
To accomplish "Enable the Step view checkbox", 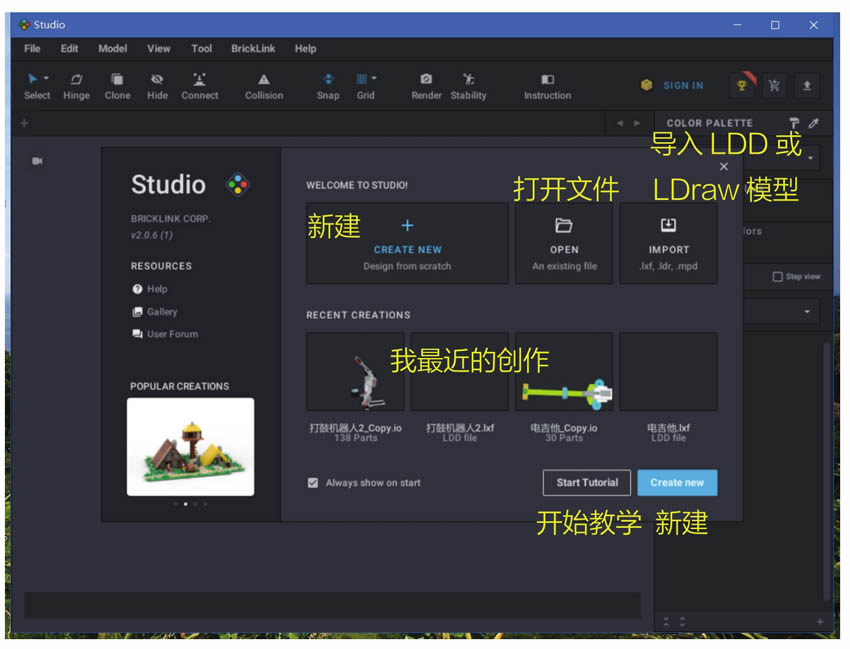I will coord(777,277).
